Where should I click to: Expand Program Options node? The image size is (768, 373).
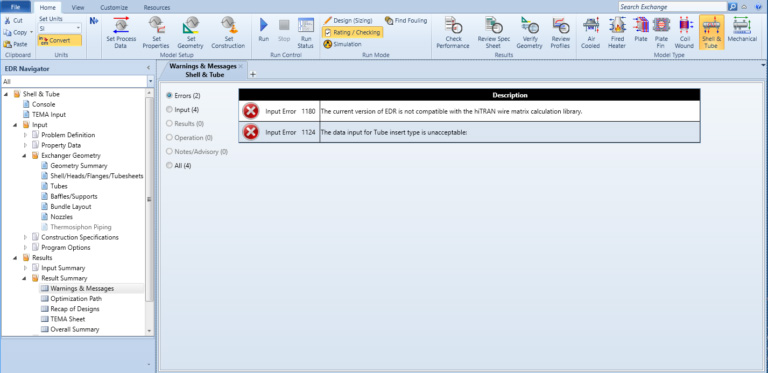pyautogui.click(x=25, y=248)
